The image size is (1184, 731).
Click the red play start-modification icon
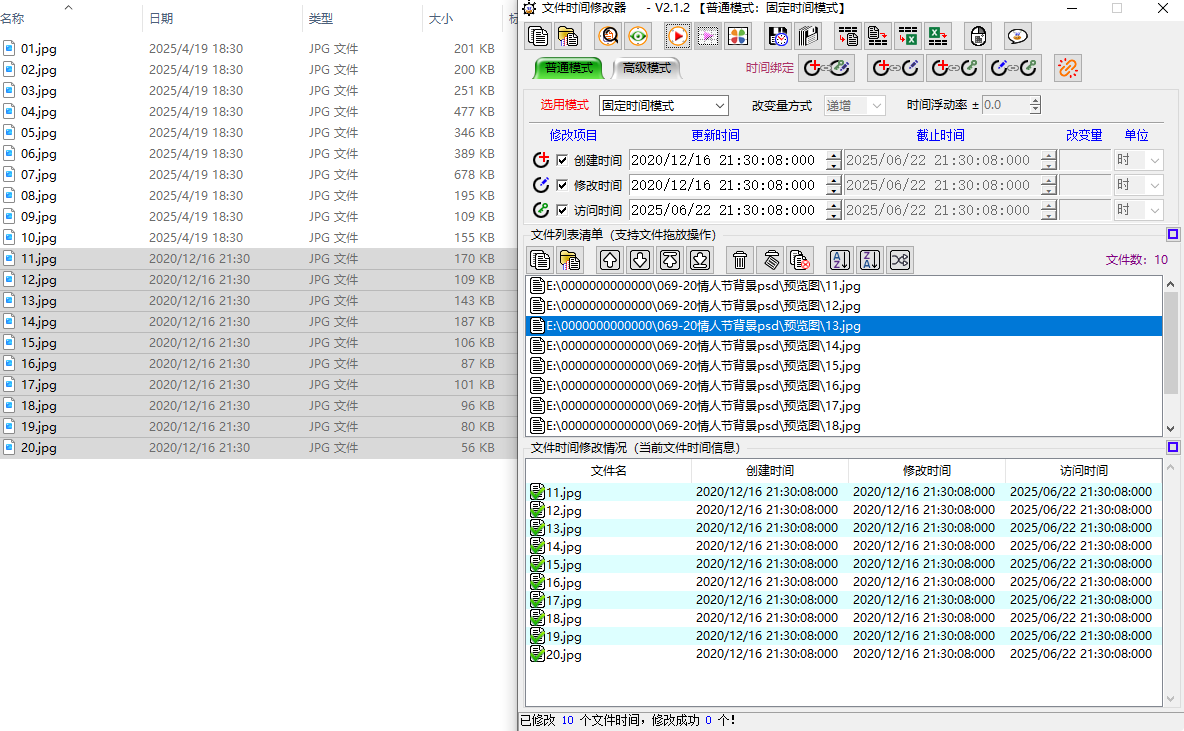(x=678, y=36)
